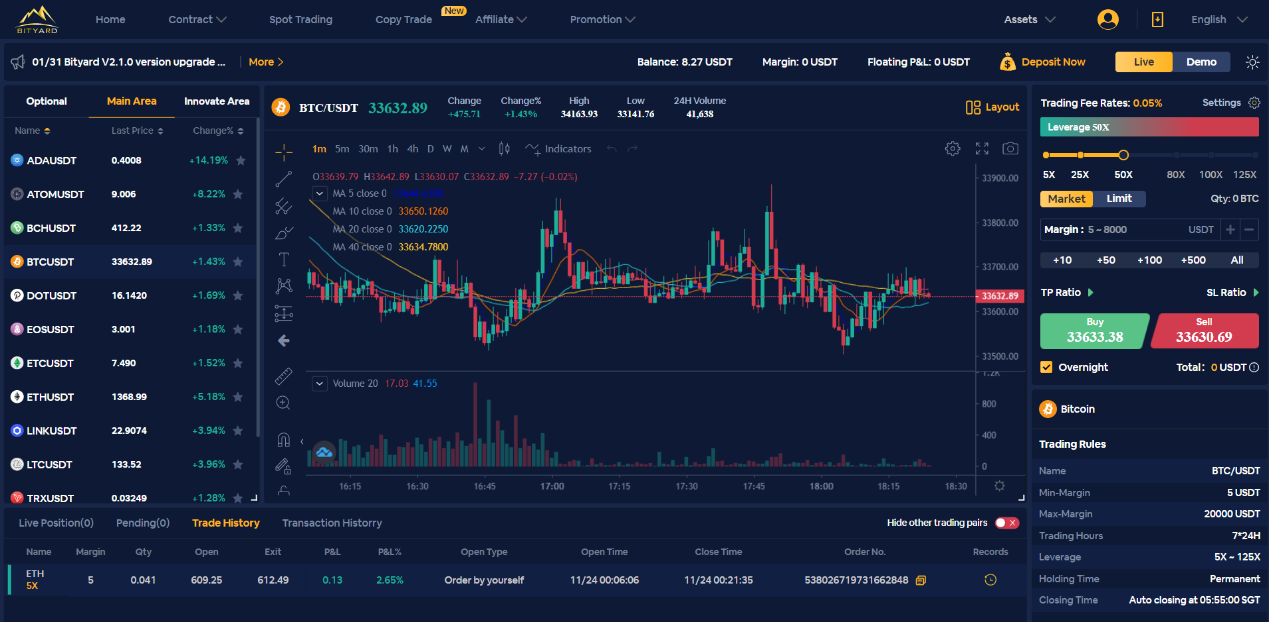Viewport: 1269px width, 622px height.
Task: Select the trend line drawing tool
Action: click(284, 179)
